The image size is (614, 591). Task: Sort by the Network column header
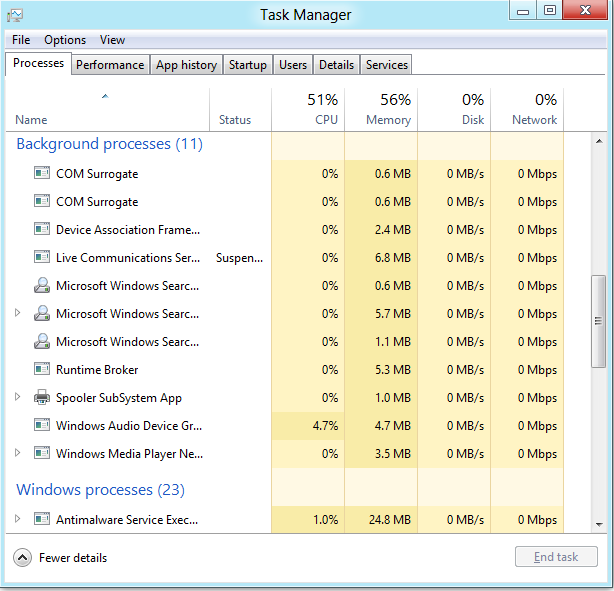[527, 110]
